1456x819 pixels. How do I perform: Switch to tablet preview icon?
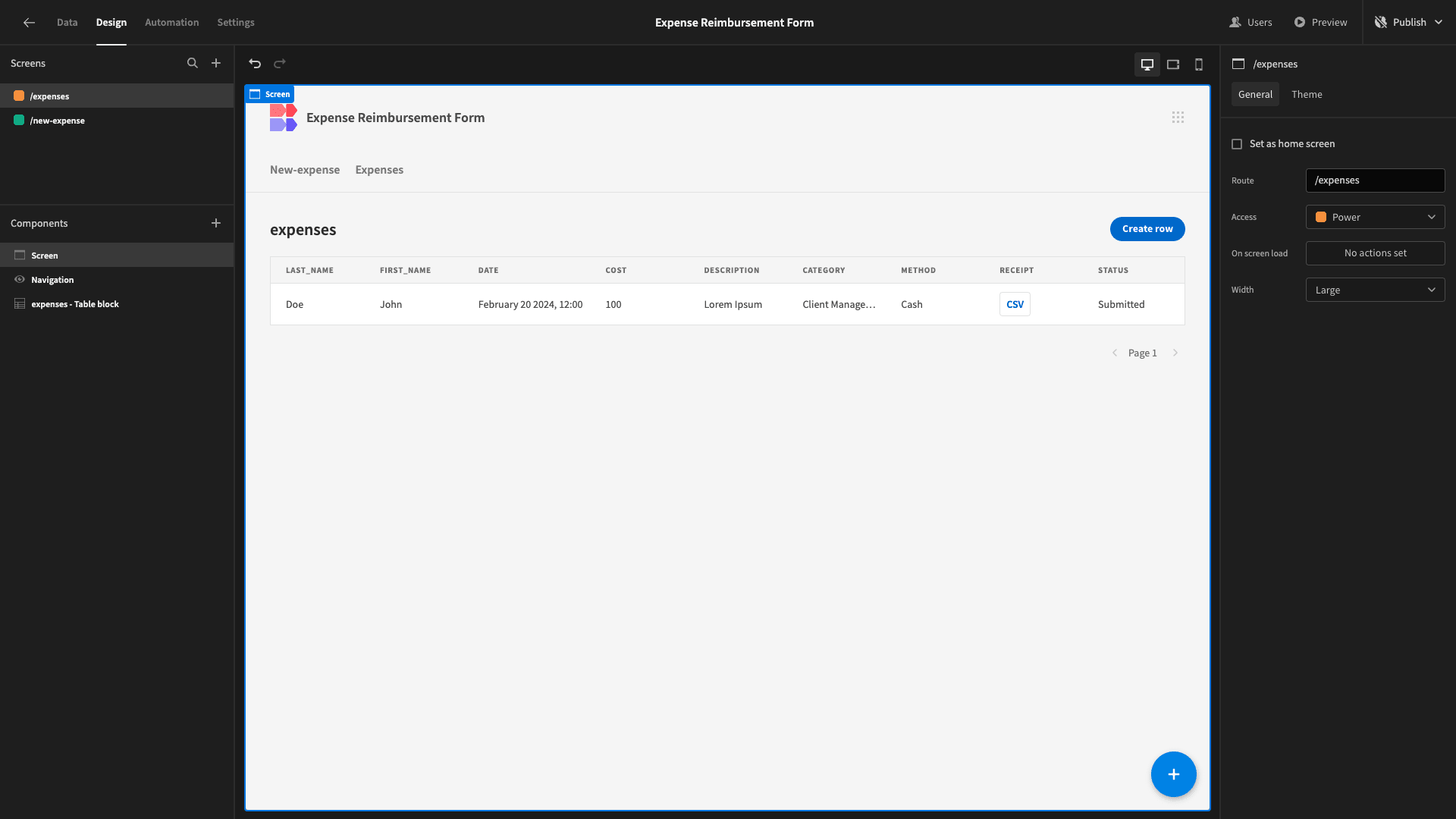(x=1173, y=64)
